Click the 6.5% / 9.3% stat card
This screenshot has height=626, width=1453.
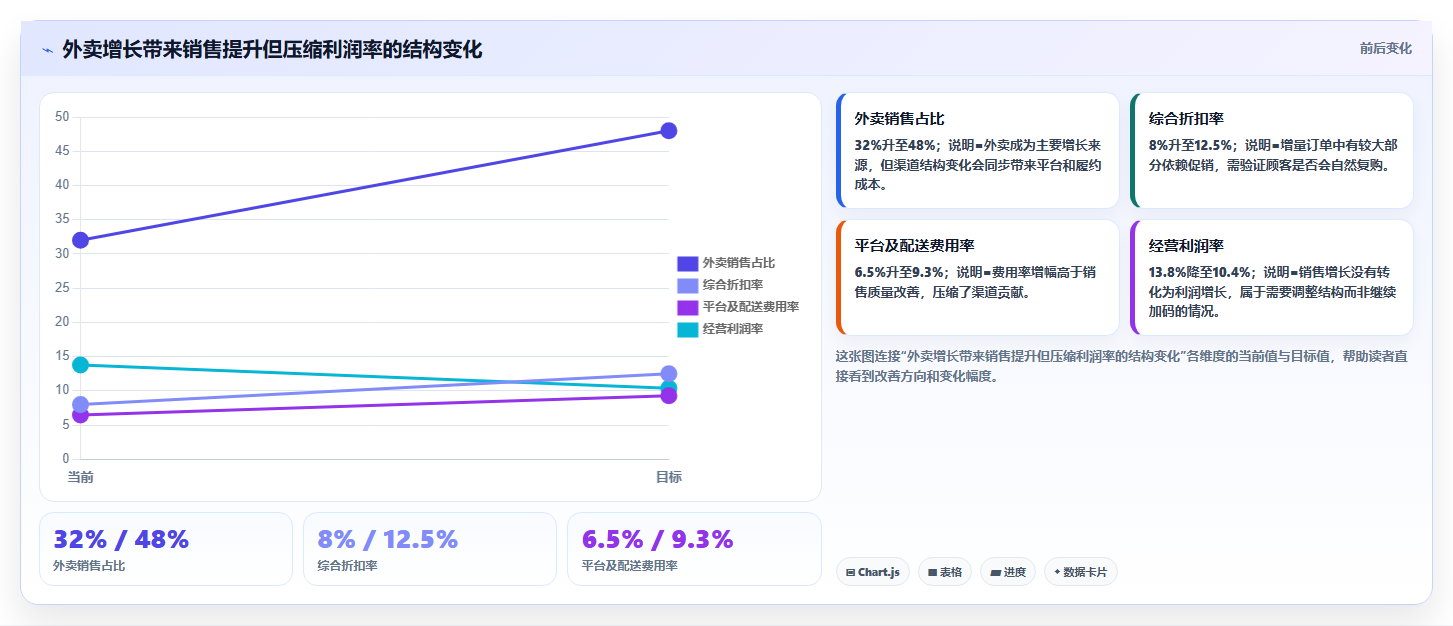click(694, 549)
